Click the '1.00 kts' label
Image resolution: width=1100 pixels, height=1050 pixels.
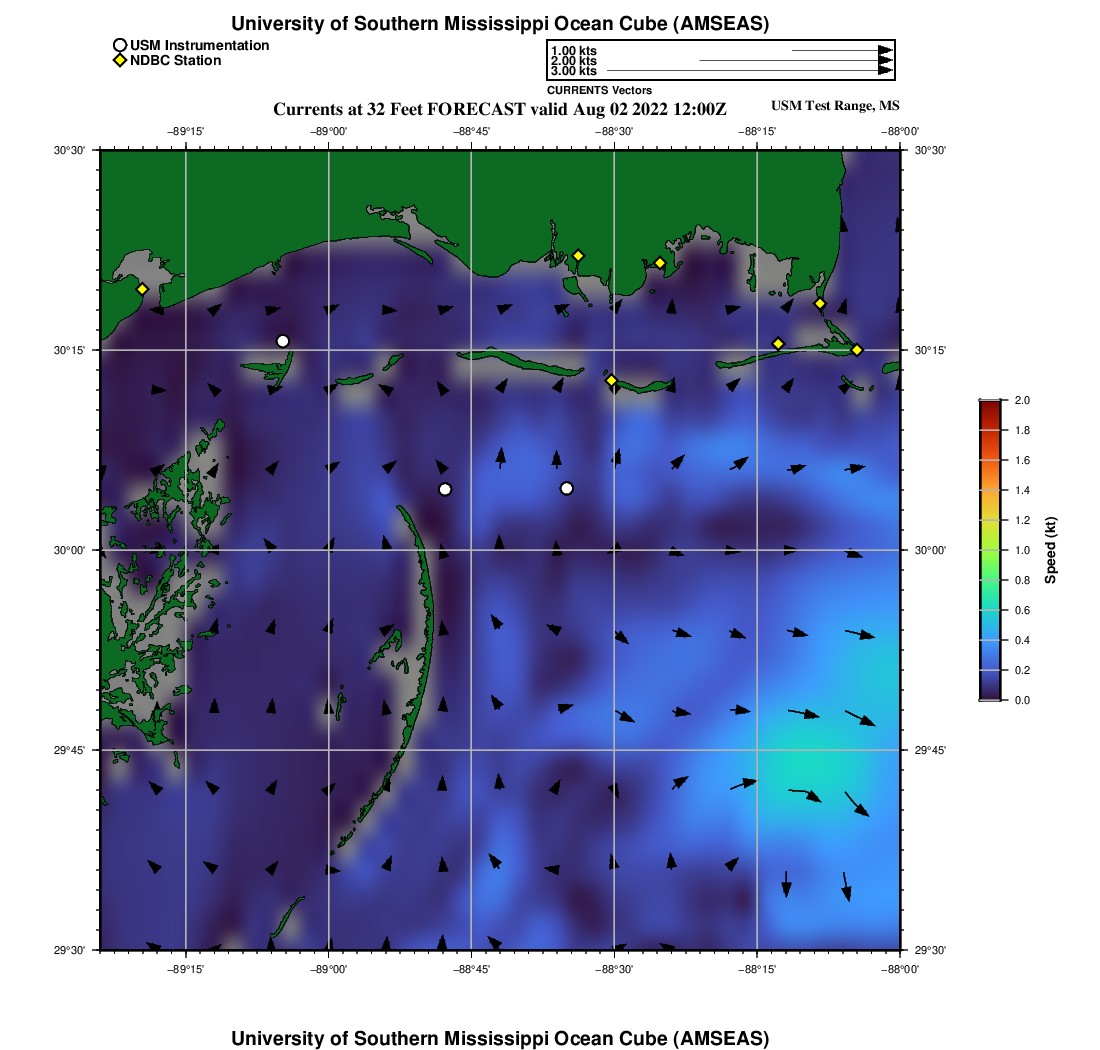(574, 51)
